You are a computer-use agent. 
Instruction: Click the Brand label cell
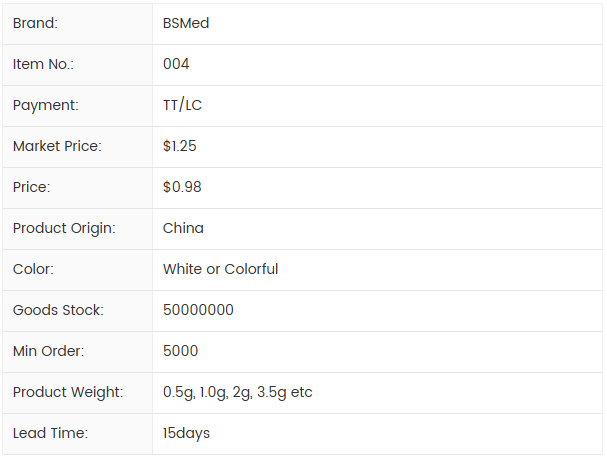tap(35, 23)
